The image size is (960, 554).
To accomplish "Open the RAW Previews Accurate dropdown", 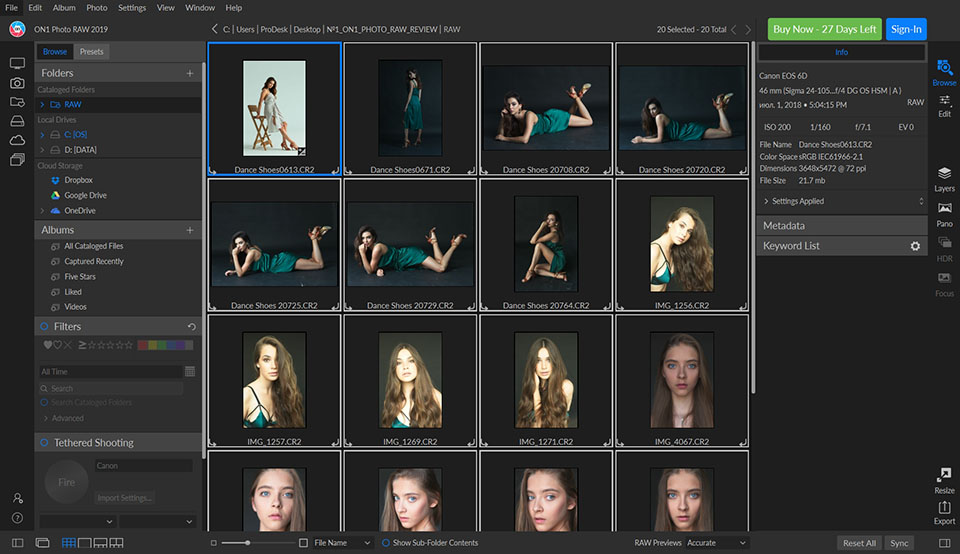I will (717, 542).
